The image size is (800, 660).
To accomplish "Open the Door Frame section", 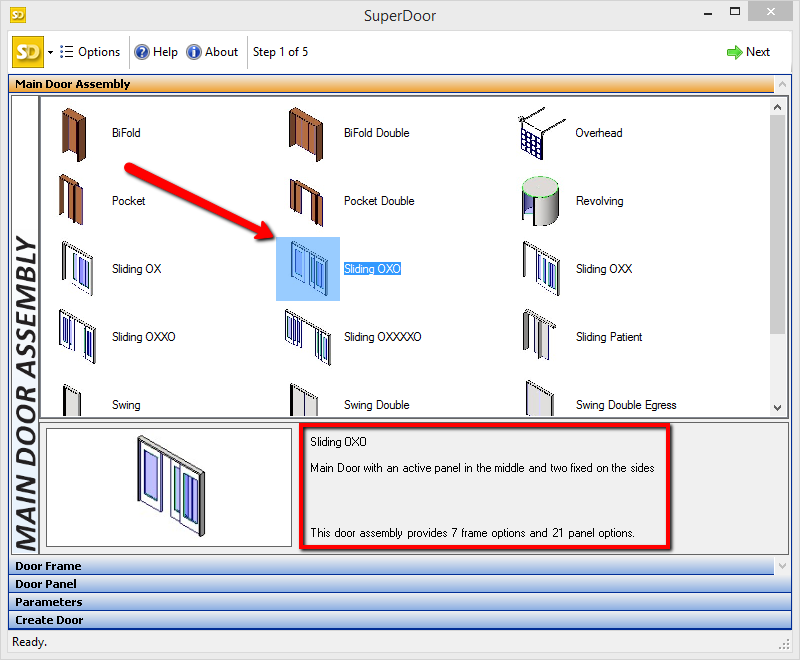I will [x=391, y=566].
